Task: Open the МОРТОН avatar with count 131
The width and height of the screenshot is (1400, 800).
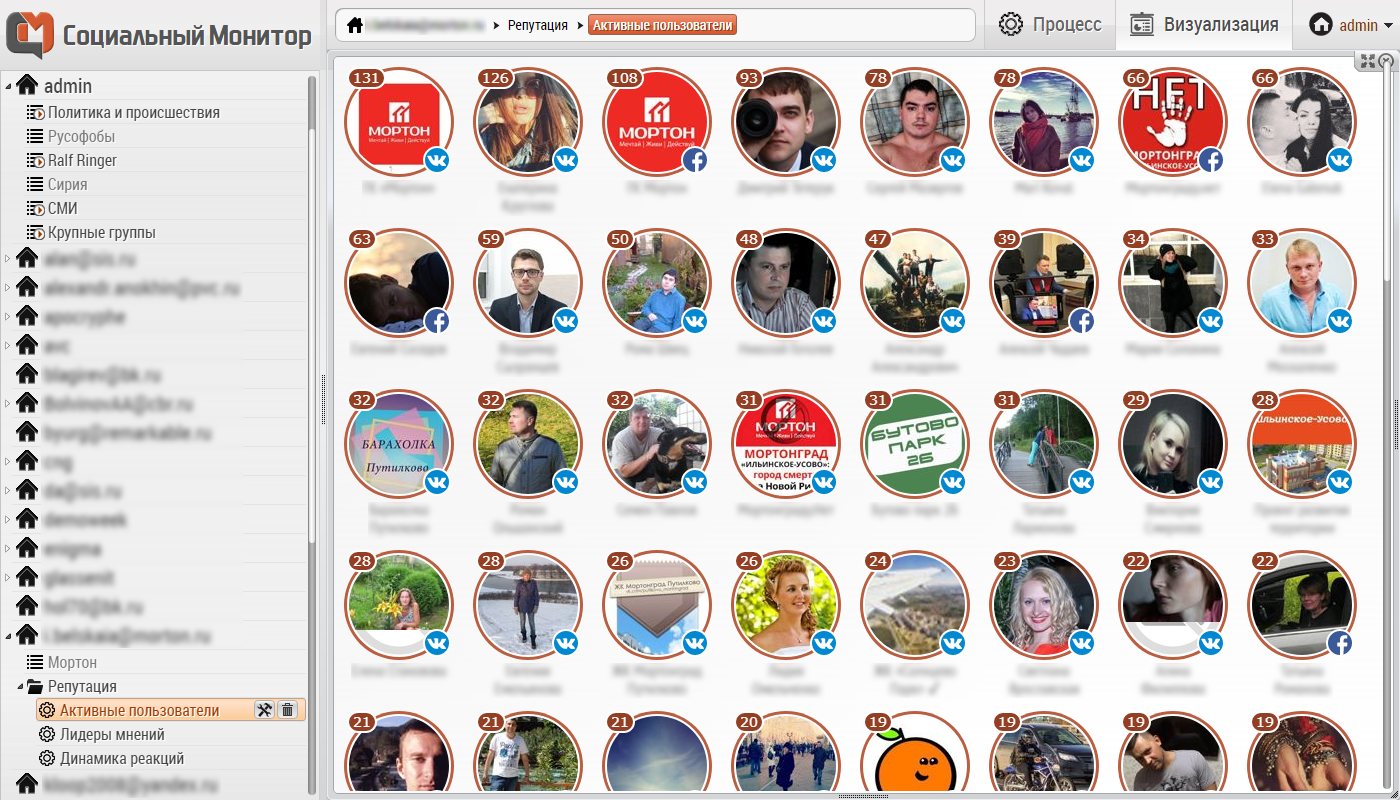Action: tap(399, 122)
